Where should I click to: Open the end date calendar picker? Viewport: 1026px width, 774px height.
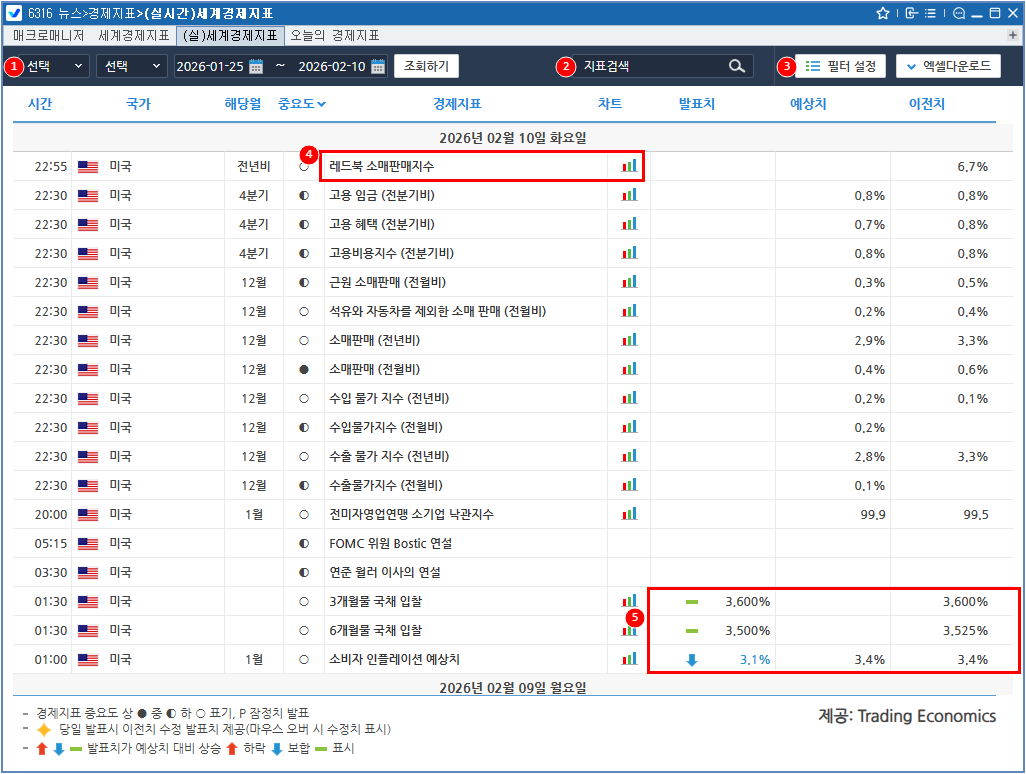[378, 67]
